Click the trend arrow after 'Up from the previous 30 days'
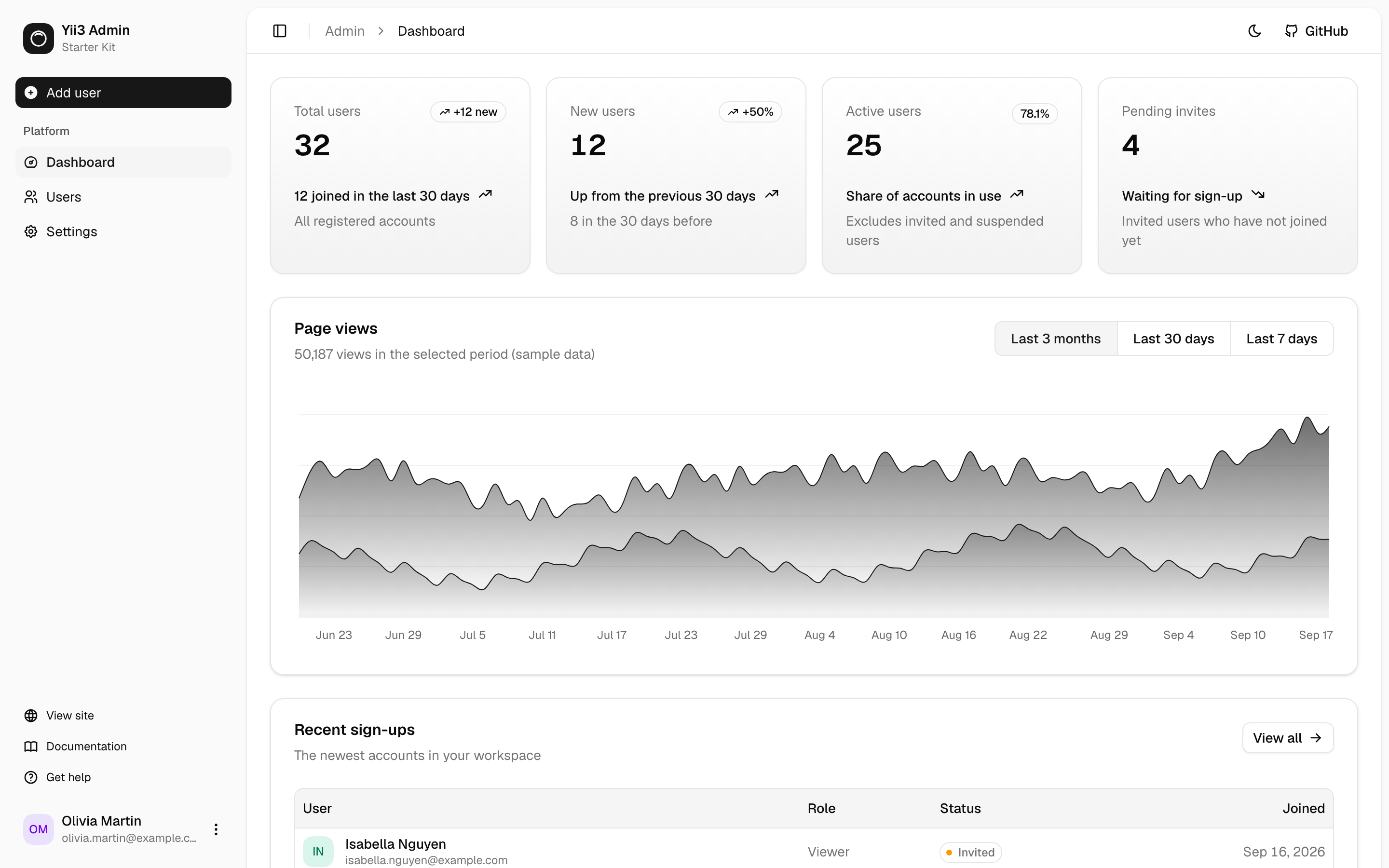The width and height of the screenshot is (1389, 868). coord(771,195)
